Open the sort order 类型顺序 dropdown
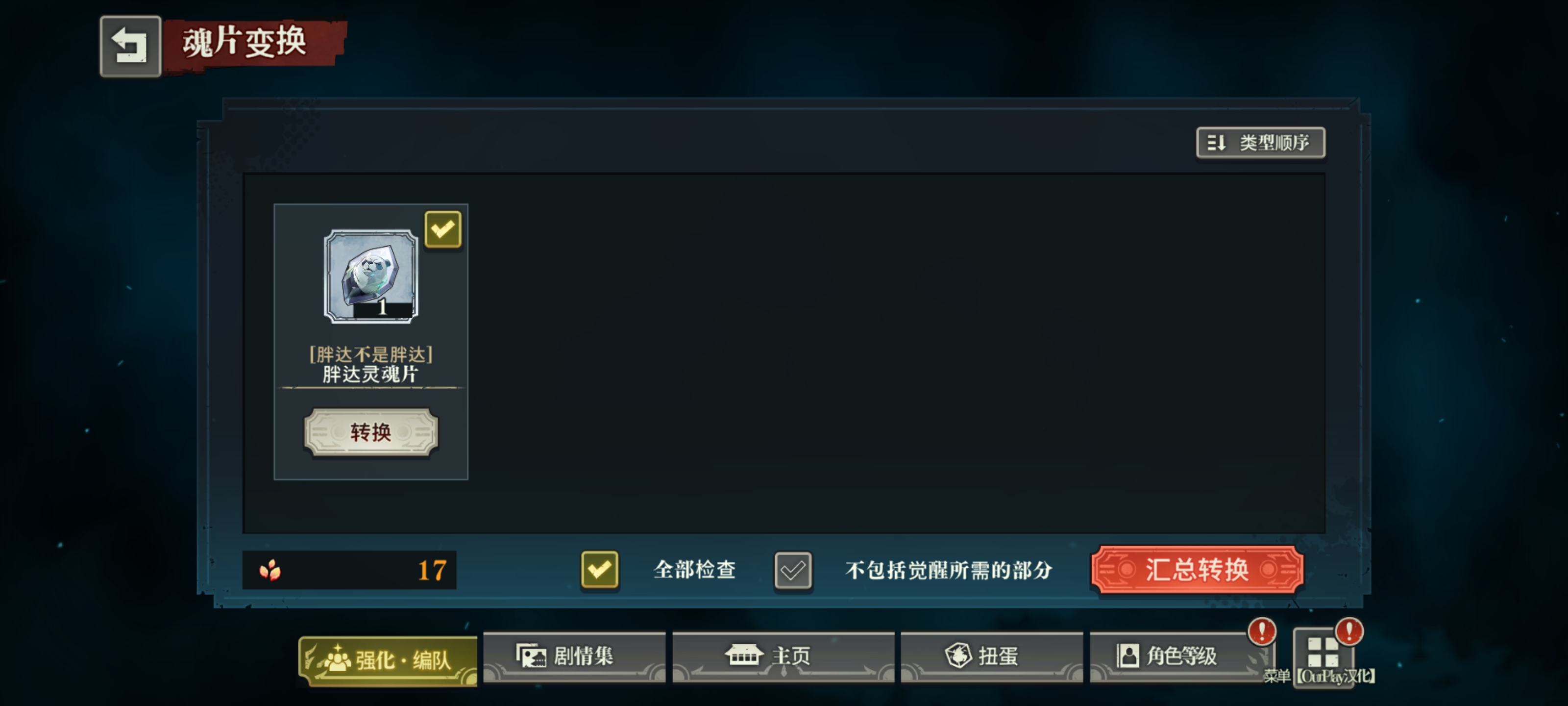Screen dimensions: 1568x706 pyautogui.click(x=1260, y=143)
